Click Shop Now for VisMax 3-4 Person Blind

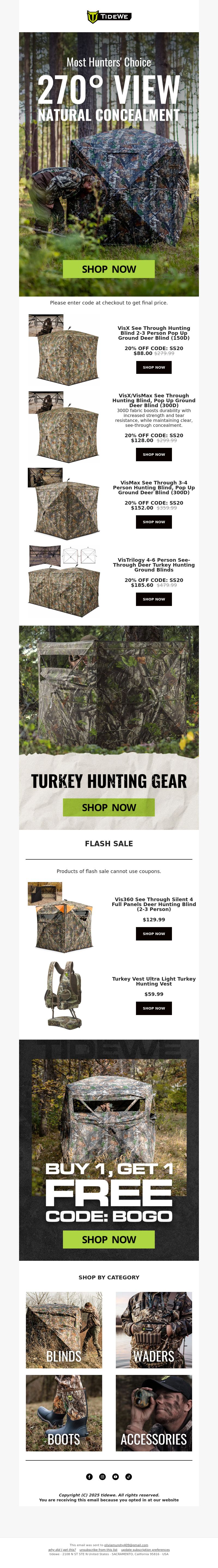click(154, 522)
